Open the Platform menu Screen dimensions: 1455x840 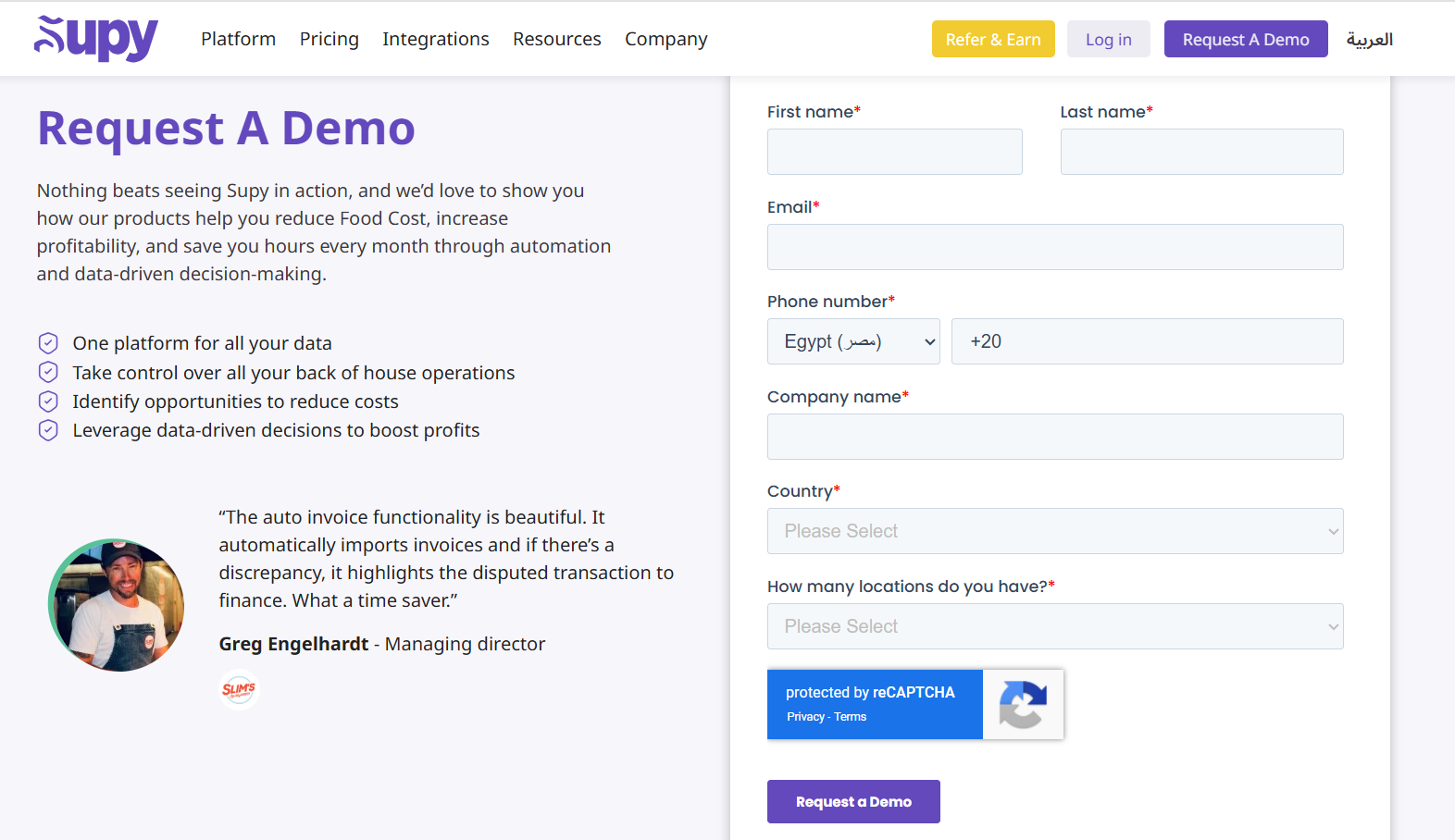point(238,39)
